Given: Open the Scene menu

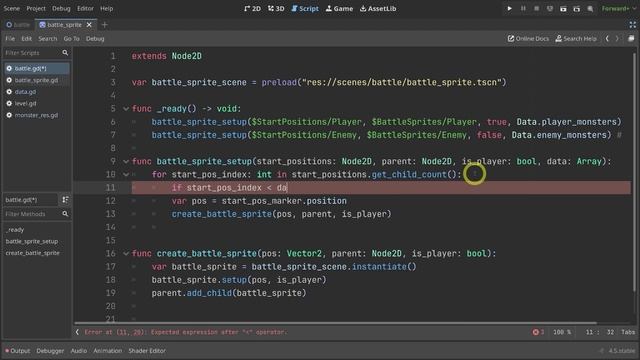Looking at the screenshot, I should [x=11, y=8].
